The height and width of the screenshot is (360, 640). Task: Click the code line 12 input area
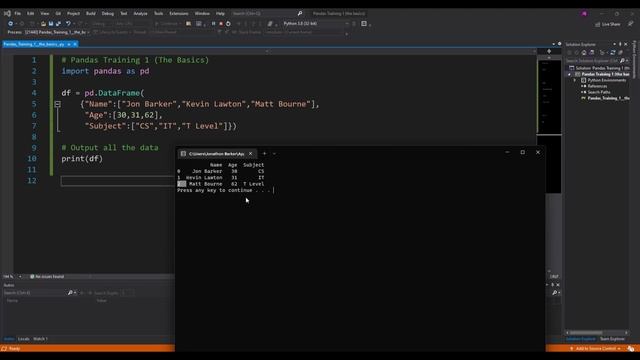(x=118, y=181)
